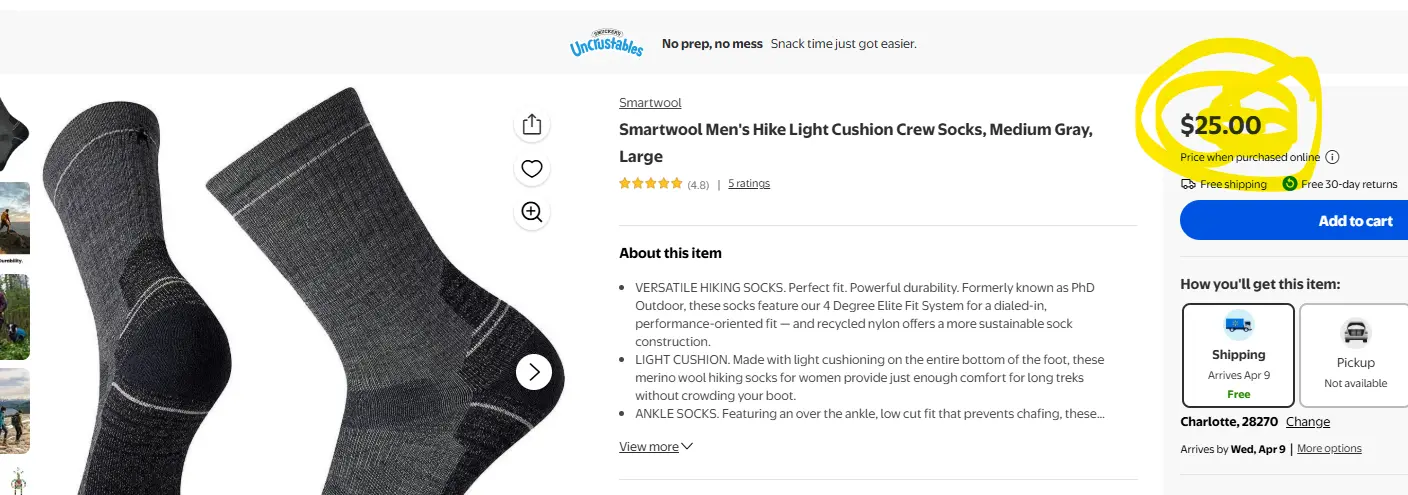Open the 5 ratings link
This screenshot has height=495, width=1408.
coord(749,183)
